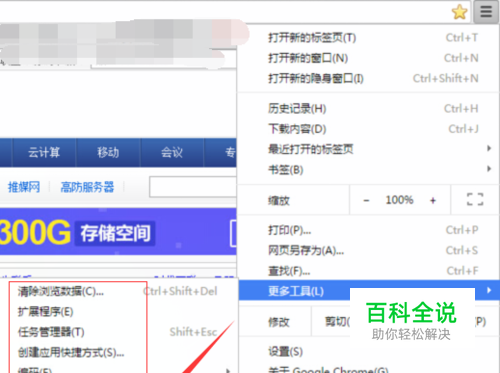Choose 网页另存为(A)... menu item
500x373 pixels.
pos(369,250)
